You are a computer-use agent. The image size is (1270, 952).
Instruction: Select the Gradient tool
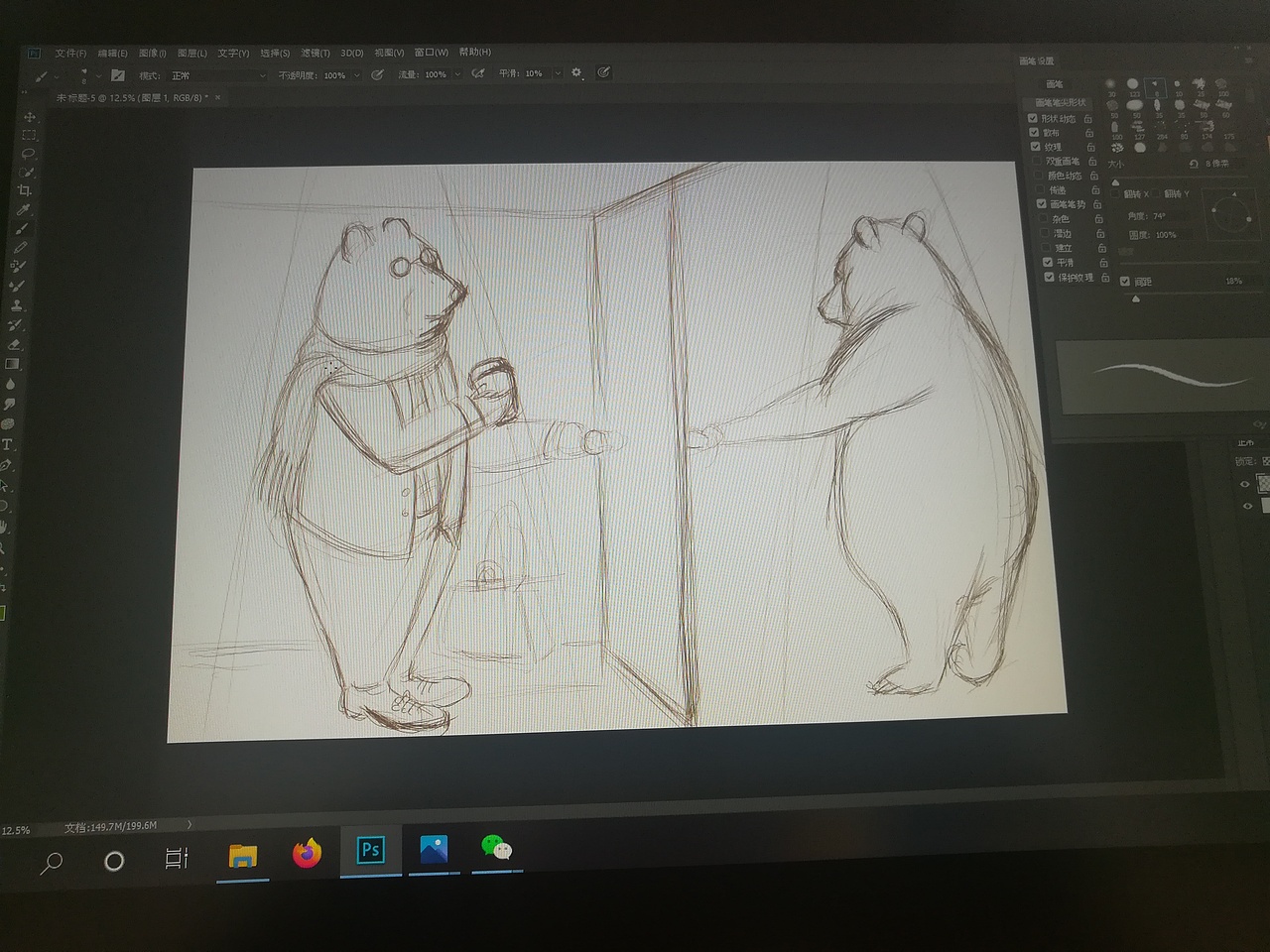pyautogui.click(x=13, y=364)
